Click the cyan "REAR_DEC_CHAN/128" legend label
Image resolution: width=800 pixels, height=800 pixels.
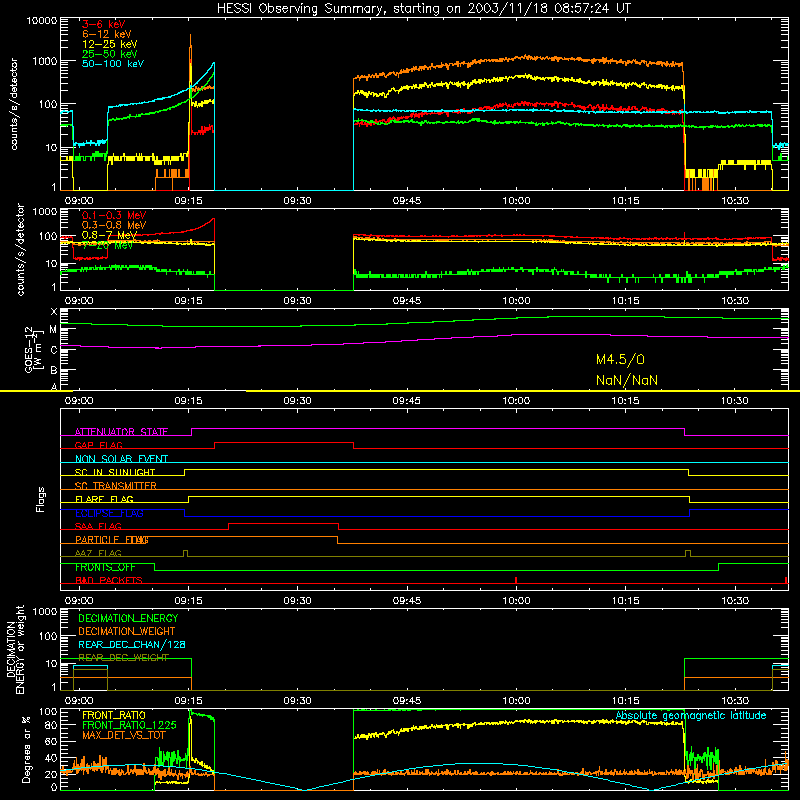click(x=132, y=645)
